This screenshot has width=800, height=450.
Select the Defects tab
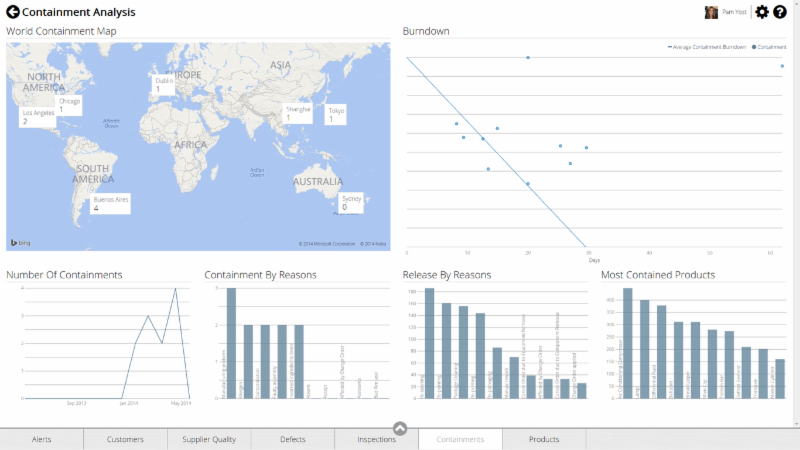point(293,439)
